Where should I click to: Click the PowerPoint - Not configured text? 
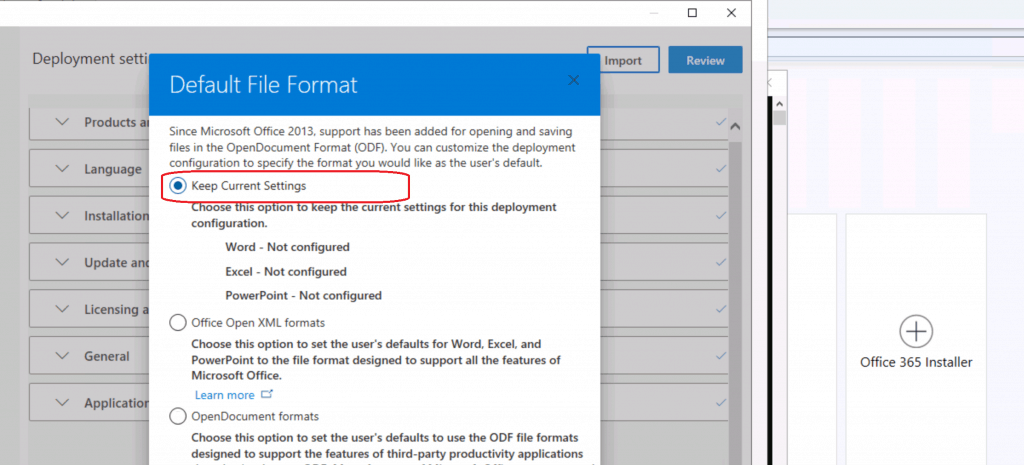(303, 295)
